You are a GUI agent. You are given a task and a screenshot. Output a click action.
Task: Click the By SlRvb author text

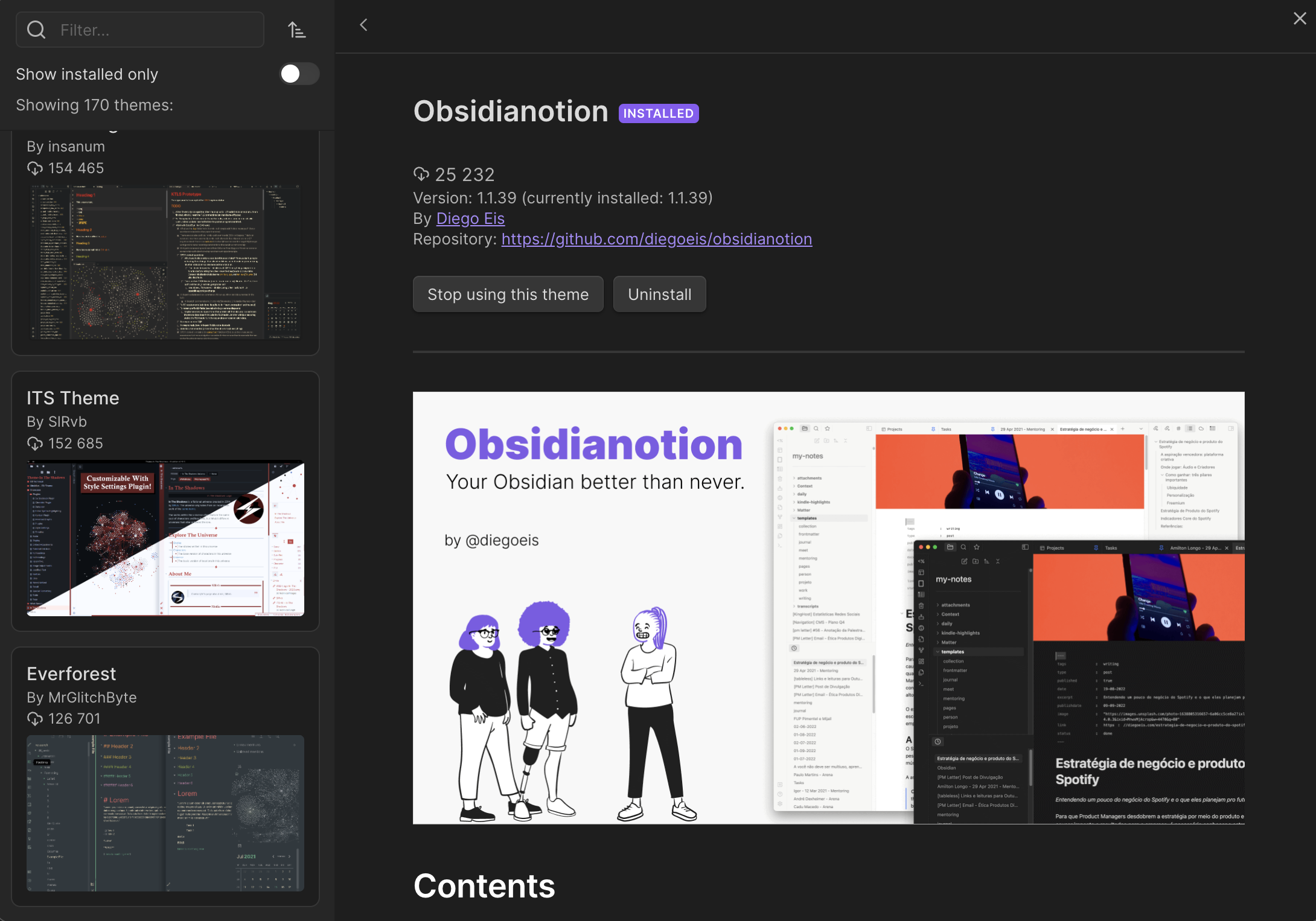(57, 422)
